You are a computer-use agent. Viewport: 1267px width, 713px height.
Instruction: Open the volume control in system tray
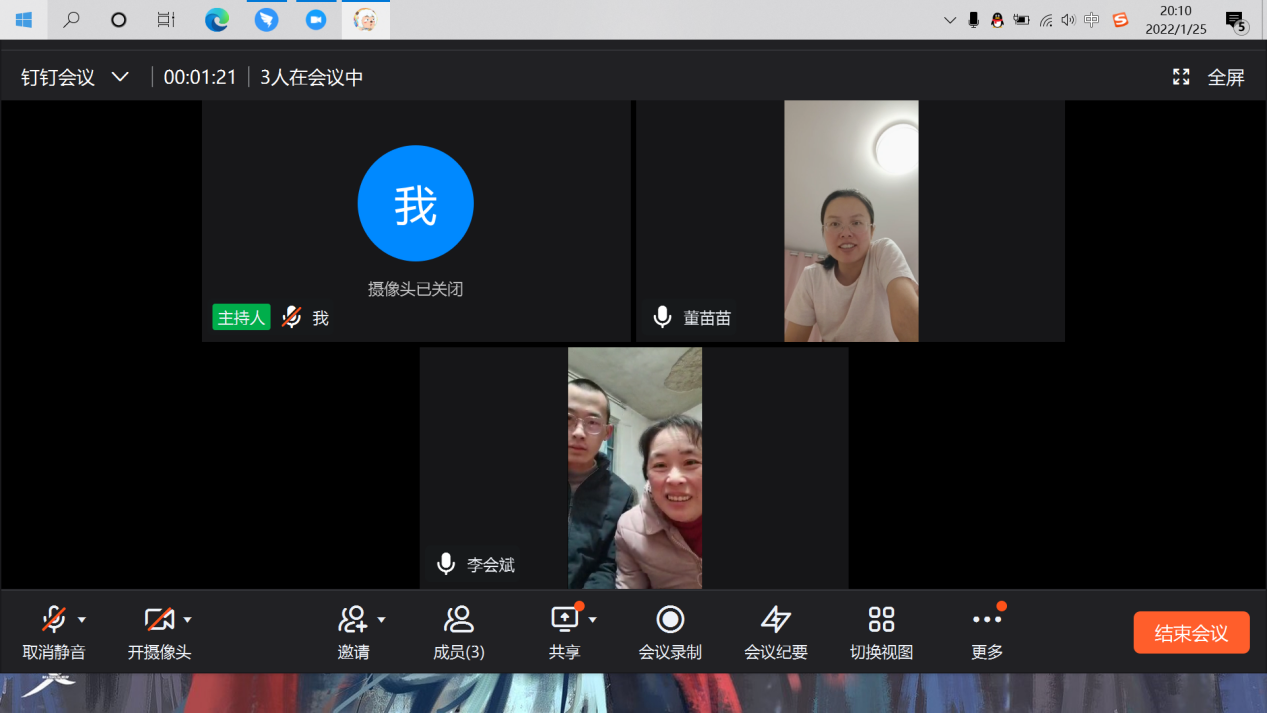click(x=1068, y=20)
